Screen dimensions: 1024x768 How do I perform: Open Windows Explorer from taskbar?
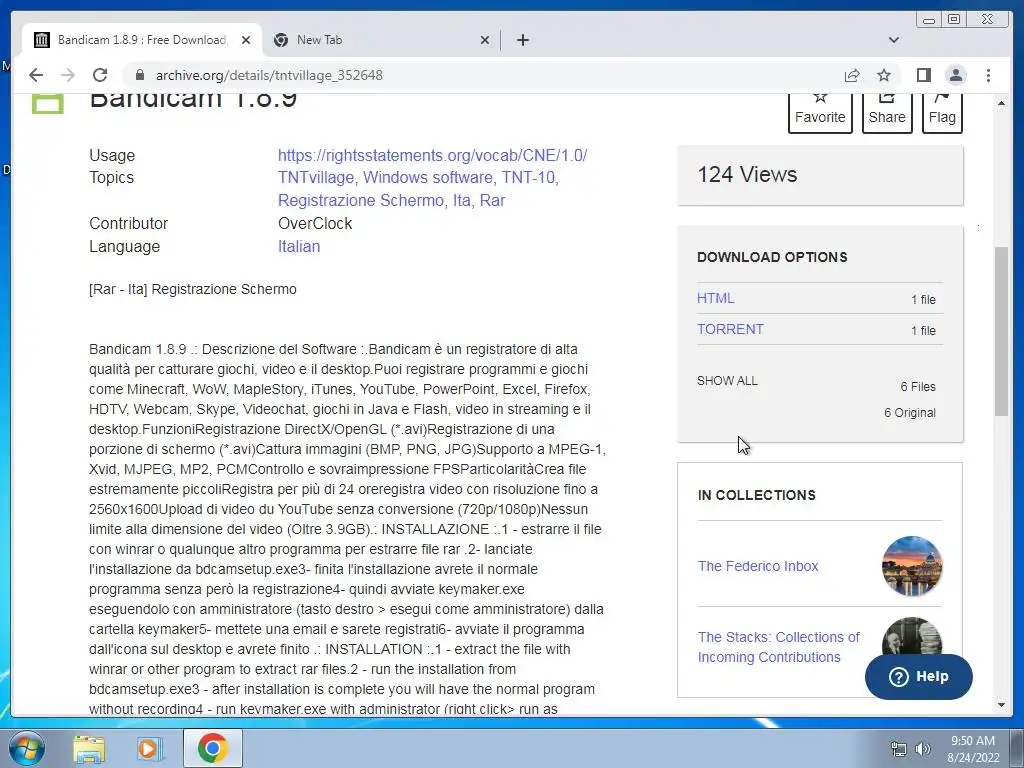coord(89,749)
